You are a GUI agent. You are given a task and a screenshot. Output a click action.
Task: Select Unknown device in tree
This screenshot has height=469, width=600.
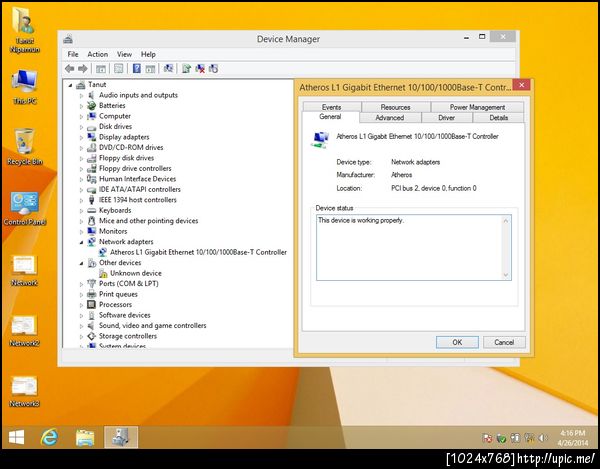pyautogui.click(x=136, y=273)
